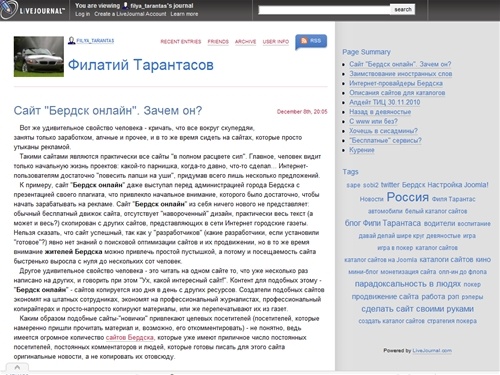Select the мини-блог tag
This screenshot has width=500, height=375.
tap(363, 272)
